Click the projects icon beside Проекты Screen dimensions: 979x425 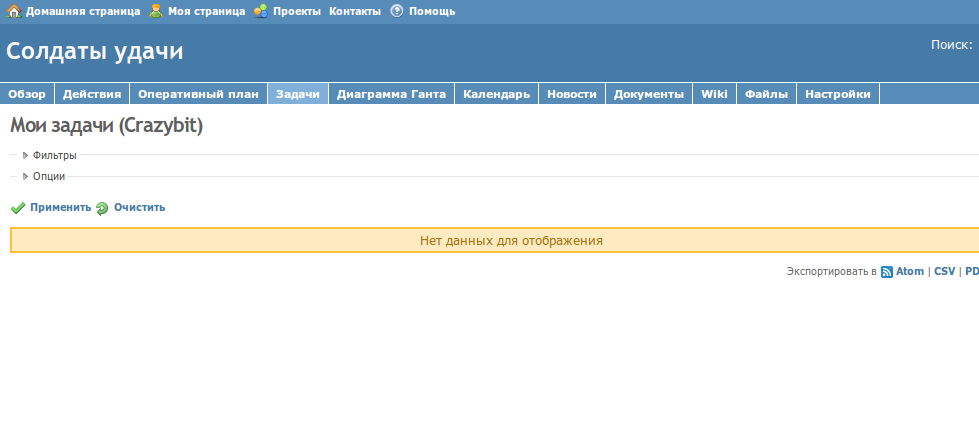(x=261, y=11)
